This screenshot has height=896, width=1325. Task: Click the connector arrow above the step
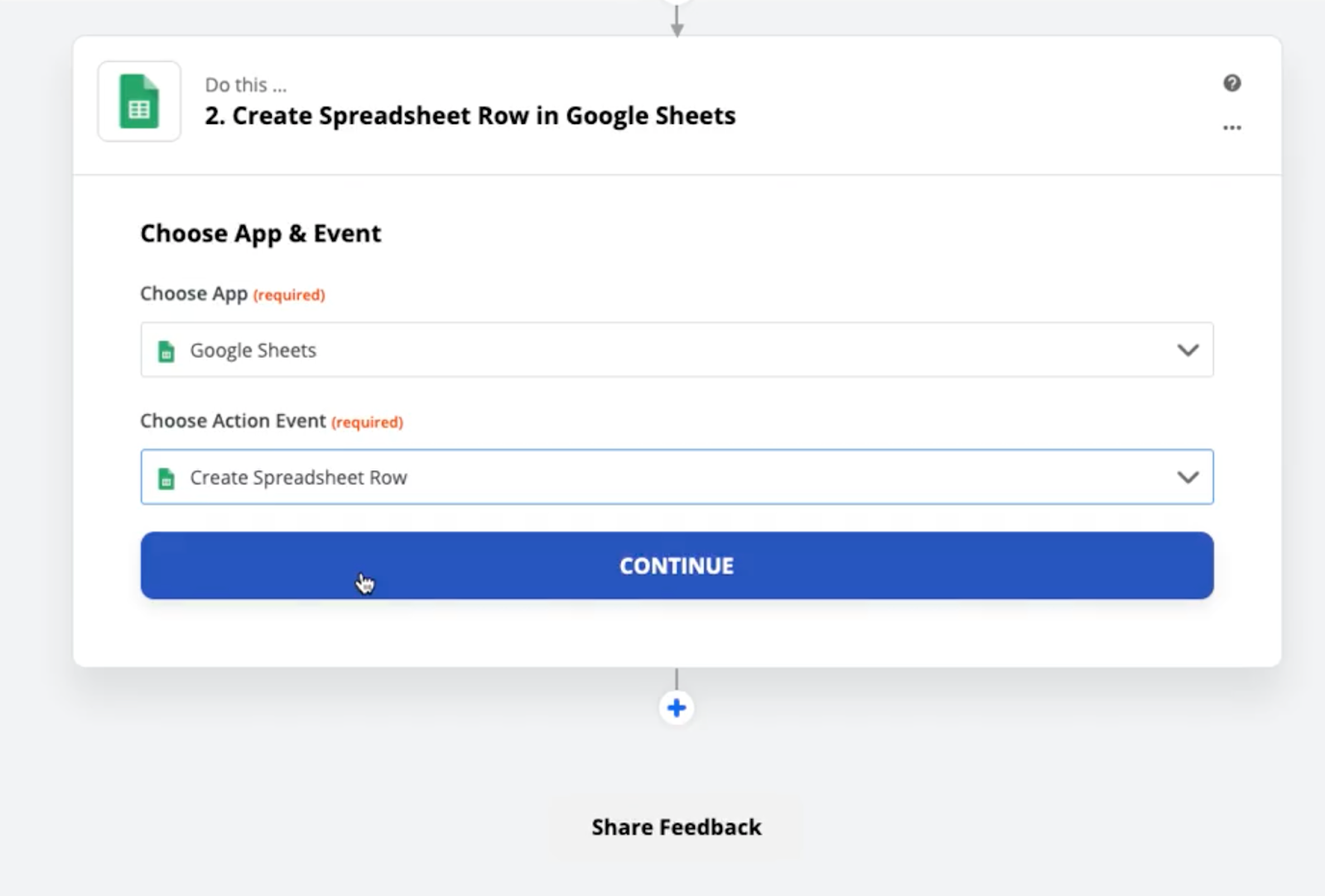tap(677, 20)
